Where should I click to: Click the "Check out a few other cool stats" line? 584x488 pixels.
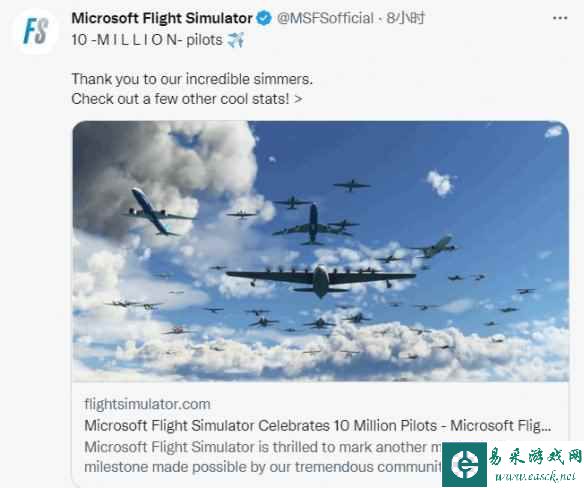187,99
